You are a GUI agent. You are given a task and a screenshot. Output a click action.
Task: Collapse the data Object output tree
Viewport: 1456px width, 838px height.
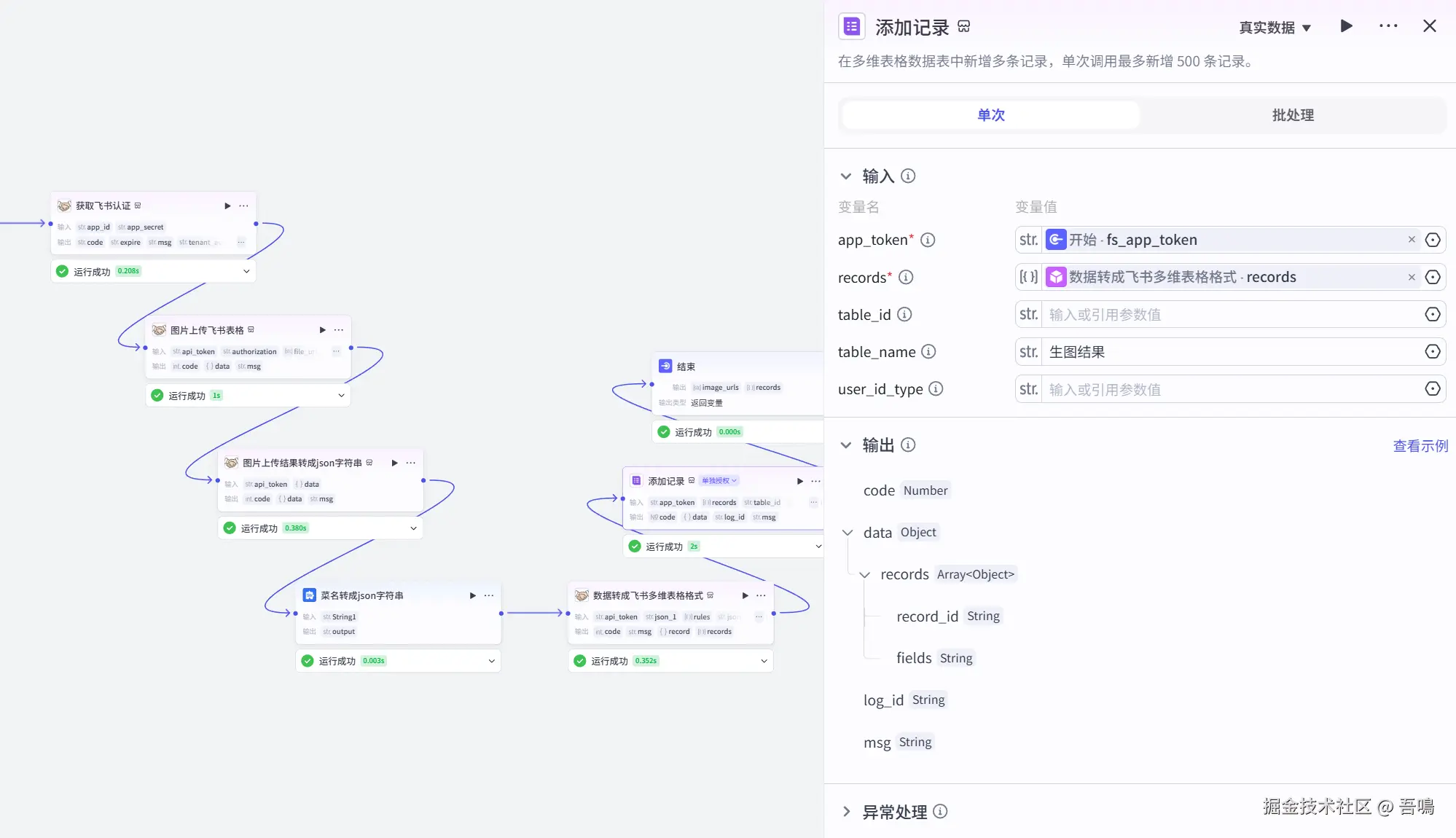(847, 533)
